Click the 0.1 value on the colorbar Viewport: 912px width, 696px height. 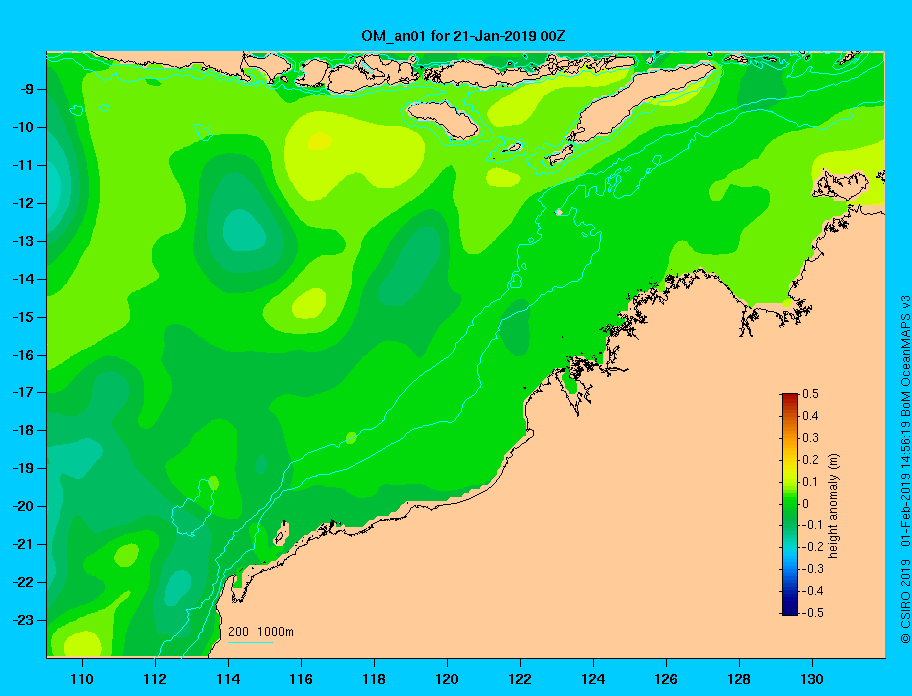point(810,481)
